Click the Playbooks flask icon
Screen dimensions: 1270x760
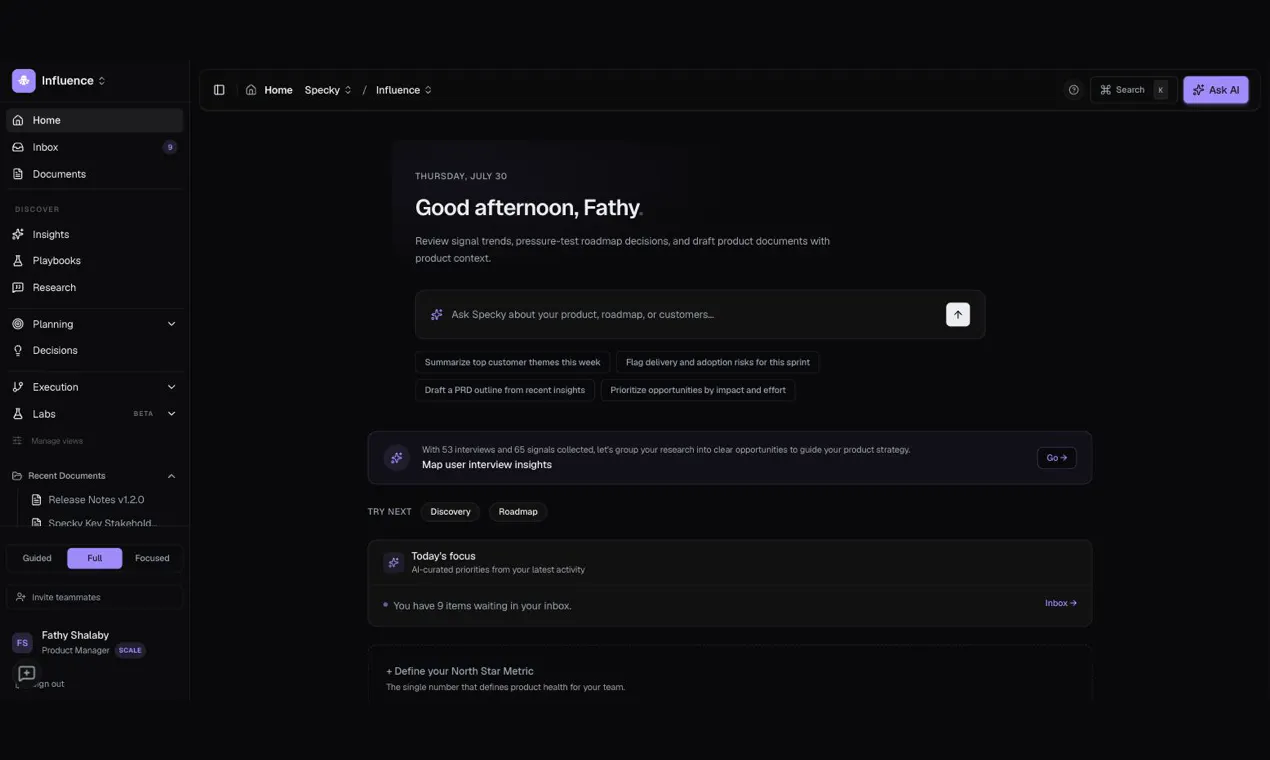click(x=18, y=261)
